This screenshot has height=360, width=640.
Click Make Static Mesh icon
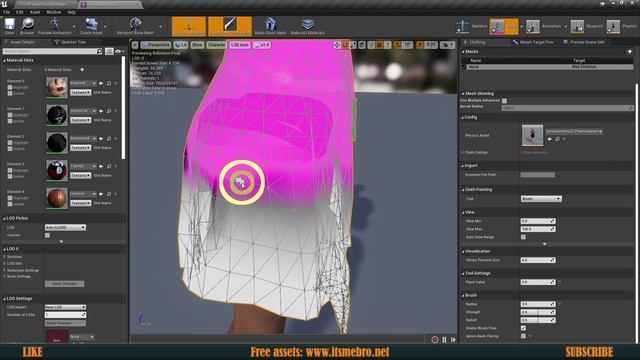coord(270,24)
